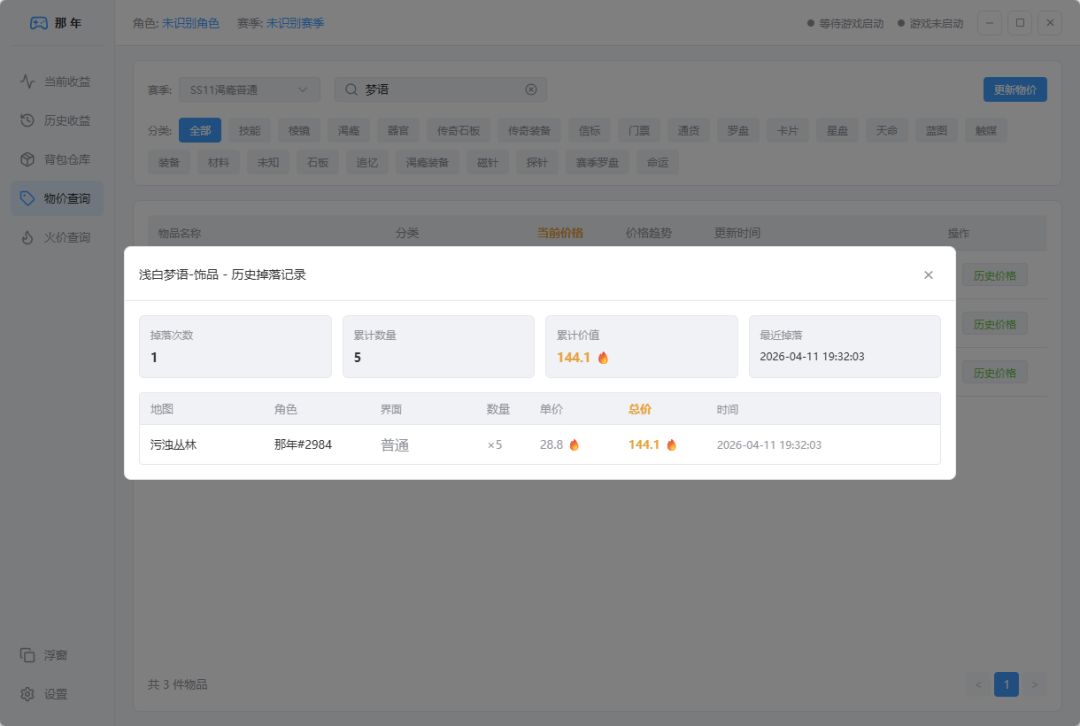Select the 星盘 category filter
The height and width of the screenshot is (726, 1080).
pyautogui.click(x=837, y=130)
